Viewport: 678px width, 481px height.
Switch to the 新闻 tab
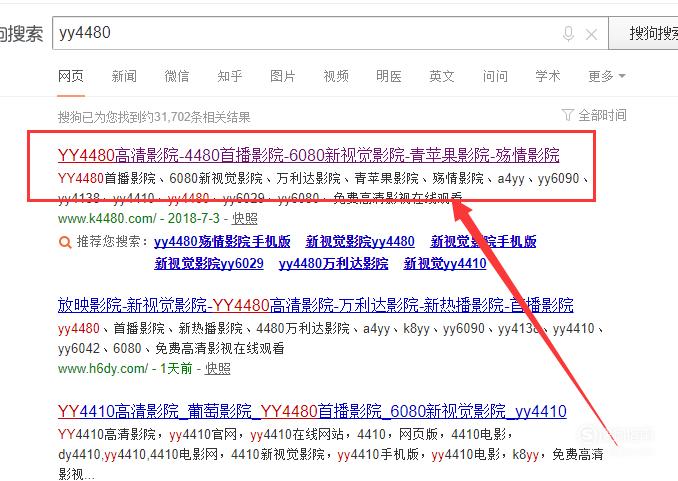(x=124, y=76)
